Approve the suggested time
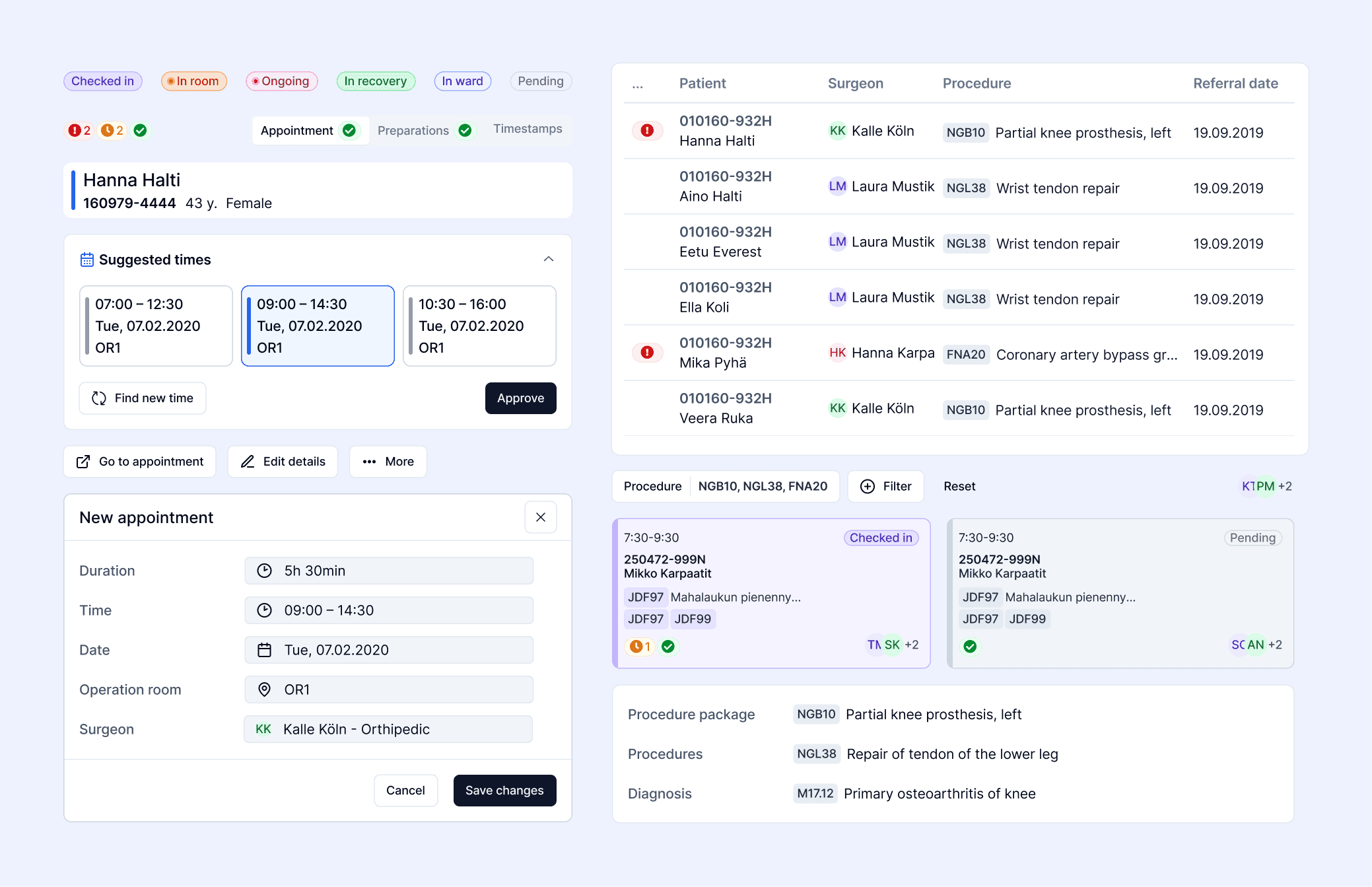Image resolution: width=1372 pixels, height=887 pixels. tap(520, 398)
